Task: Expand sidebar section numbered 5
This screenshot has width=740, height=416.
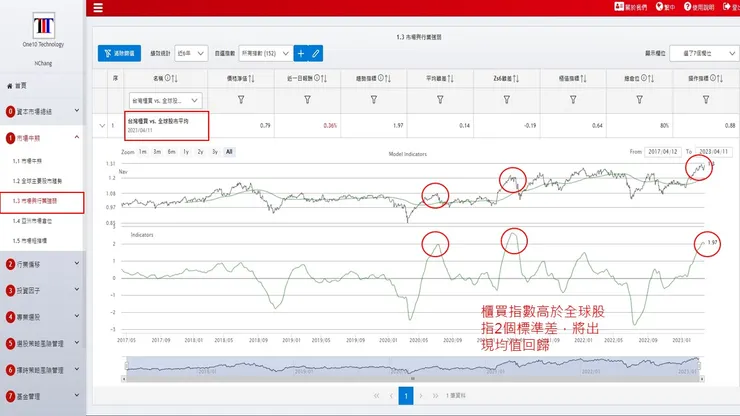Action: (42, 343)
